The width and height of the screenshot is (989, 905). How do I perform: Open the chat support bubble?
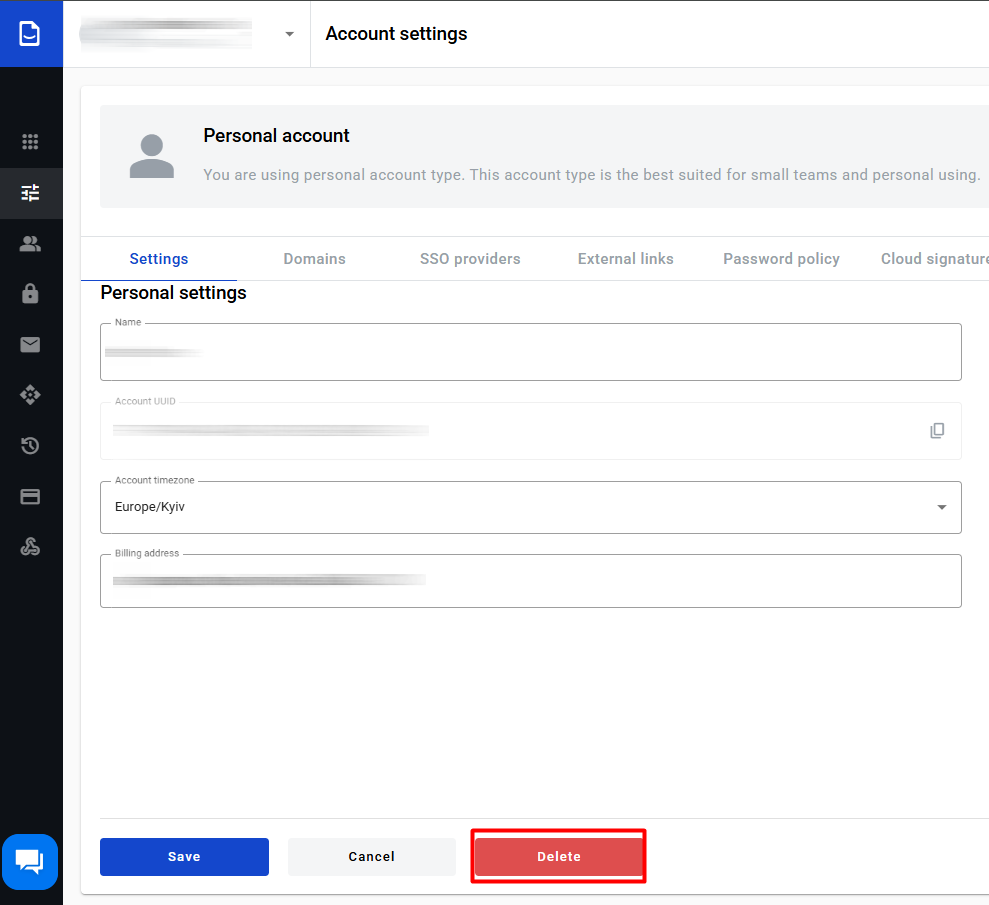click(x=30, y=861)
